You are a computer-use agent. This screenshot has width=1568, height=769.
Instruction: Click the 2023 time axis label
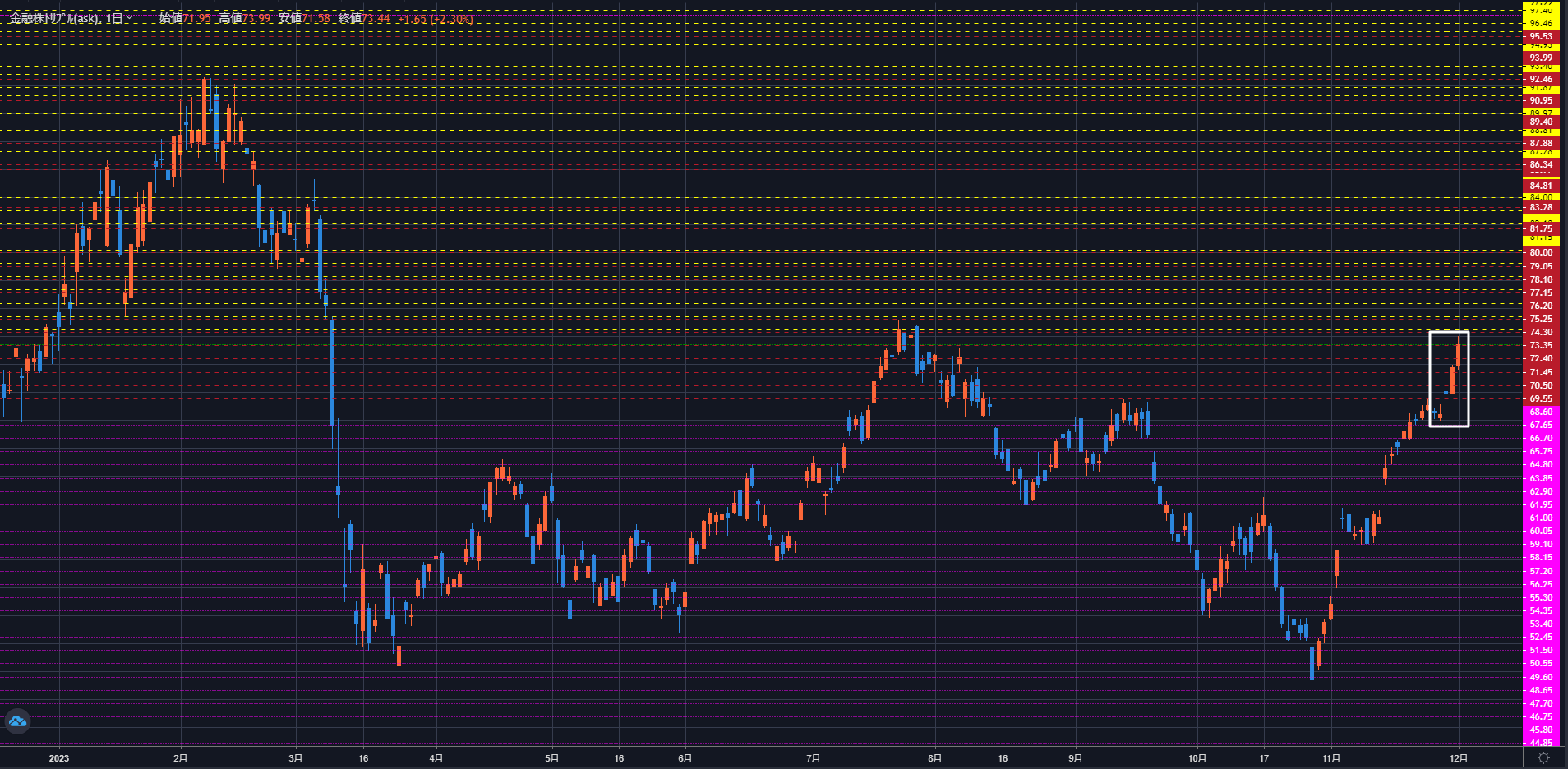59,758
